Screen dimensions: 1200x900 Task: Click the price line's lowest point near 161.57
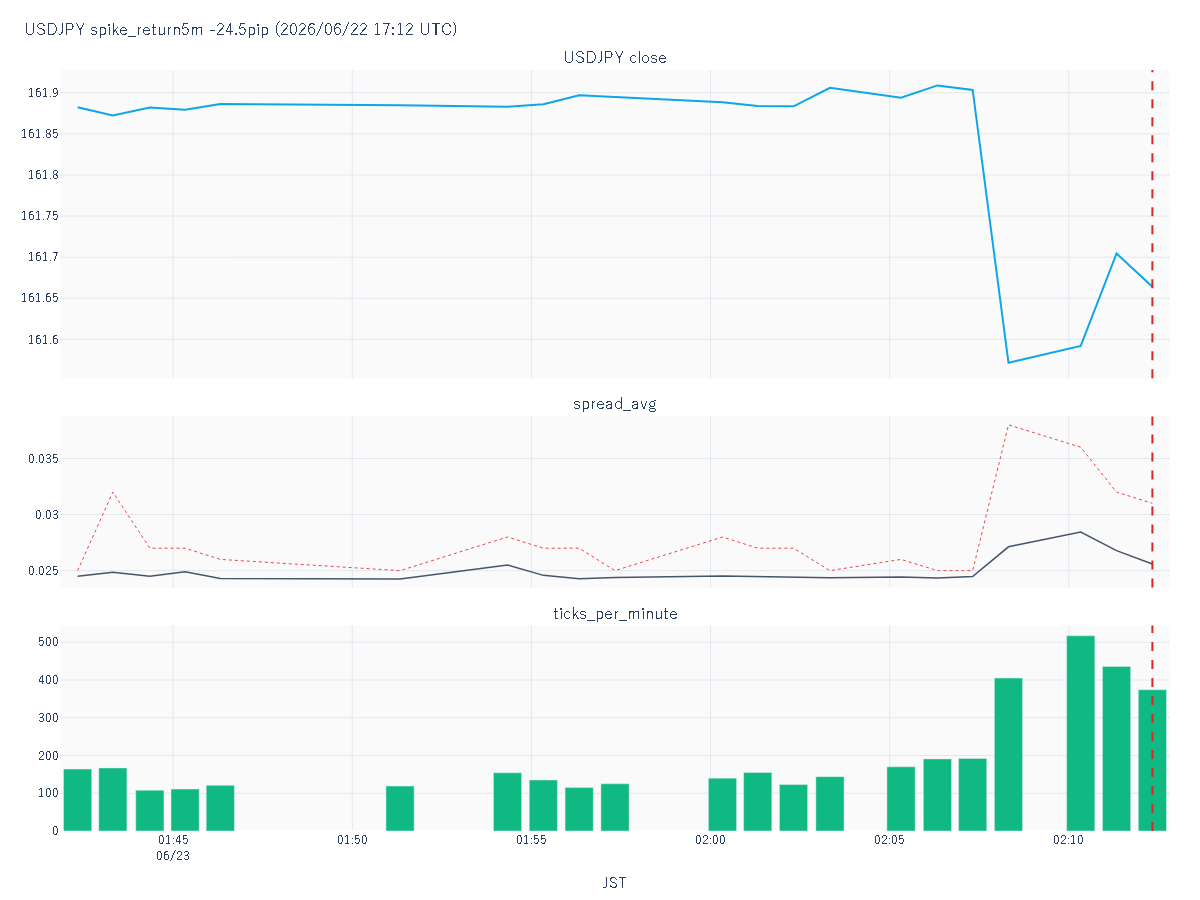[x=1009, y=362]
